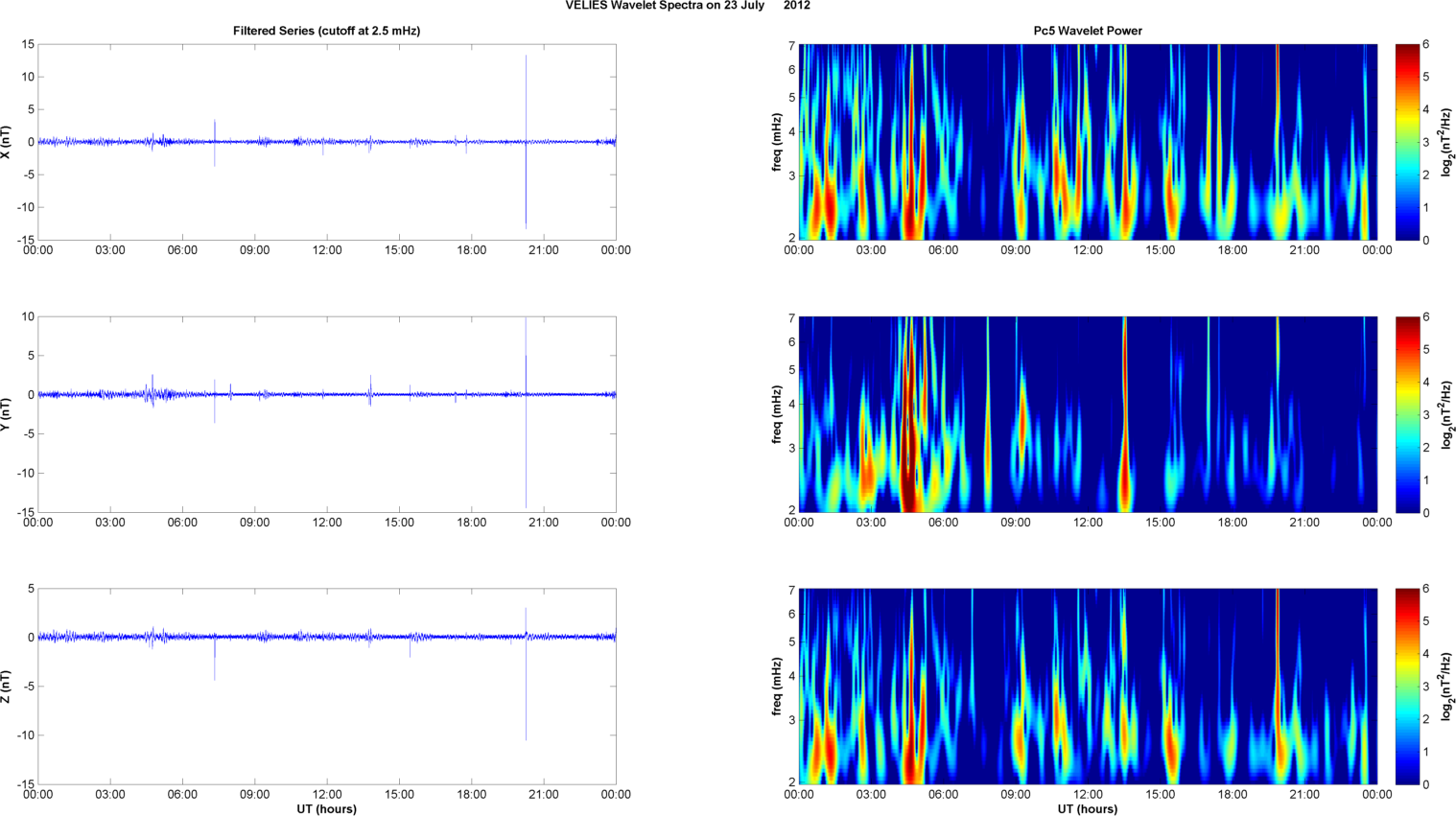Image resolution: width=1456 pixels, height=816 pixels.
Task: Pick the middle spectrogram's colorbar
Action: click(x=1407, y=414)
